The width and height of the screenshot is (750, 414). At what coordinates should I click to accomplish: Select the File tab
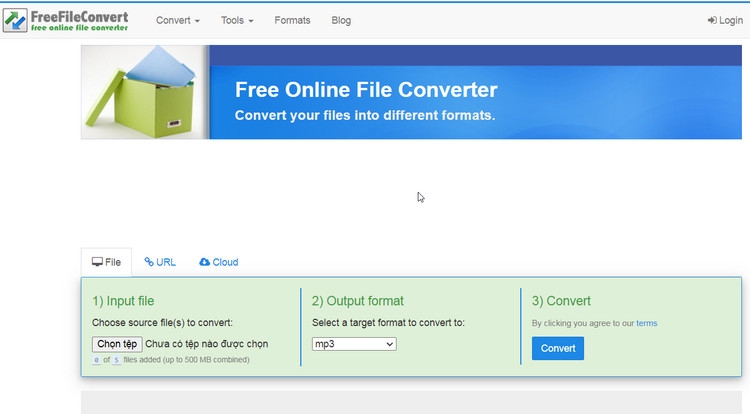106,262
